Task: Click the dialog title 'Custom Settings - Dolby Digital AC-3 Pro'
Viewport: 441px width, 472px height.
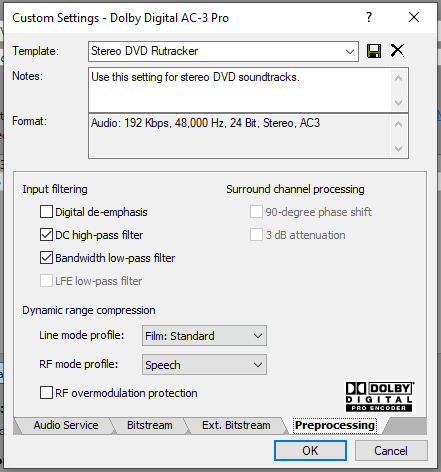Action: [x=121, y=18]
